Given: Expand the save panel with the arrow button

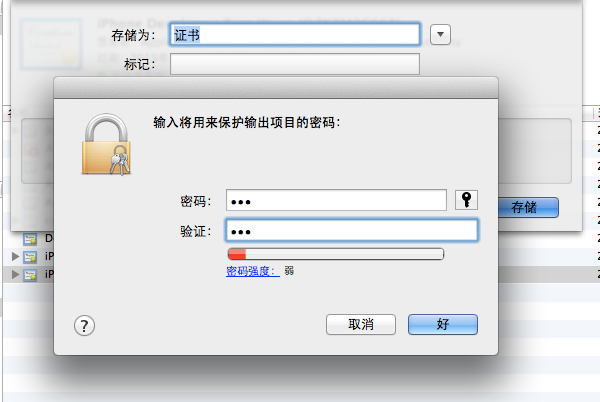Looking at the screenshot, I should [440, 34].
